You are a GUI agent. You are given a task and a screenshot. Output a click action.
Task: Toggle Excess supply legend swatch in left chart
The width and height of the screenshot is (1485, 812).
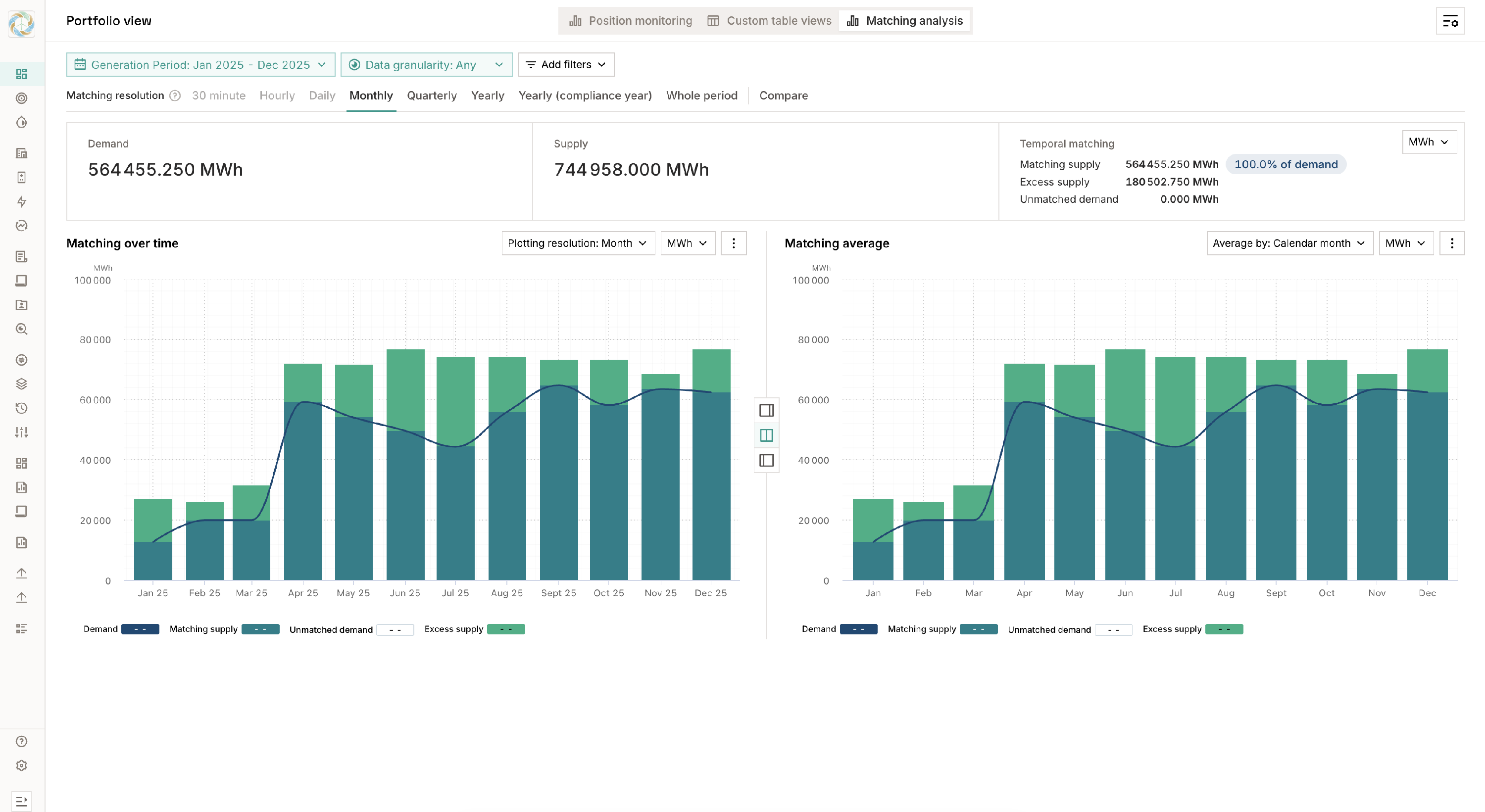[505, 629]
